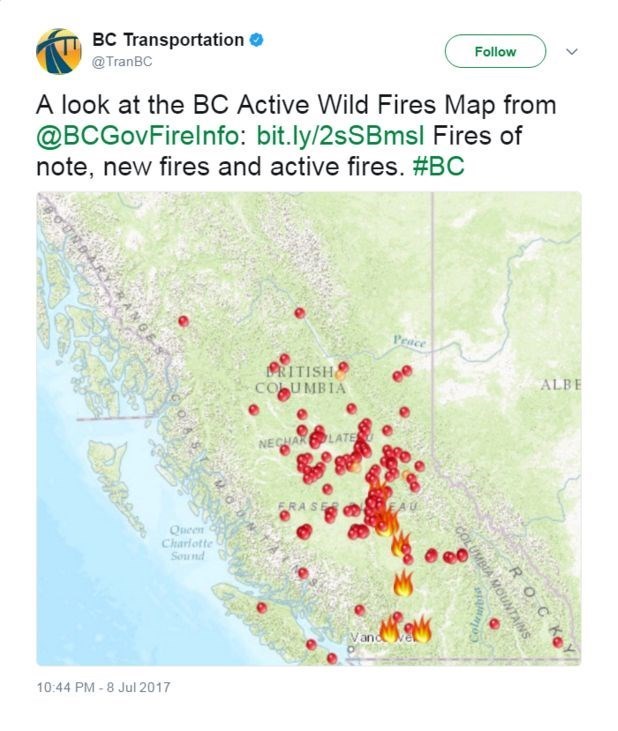This screenshot has width=618, height=731.
Task: Select the red marker on western Vancouver Island
Action: (x=261, y=607)
